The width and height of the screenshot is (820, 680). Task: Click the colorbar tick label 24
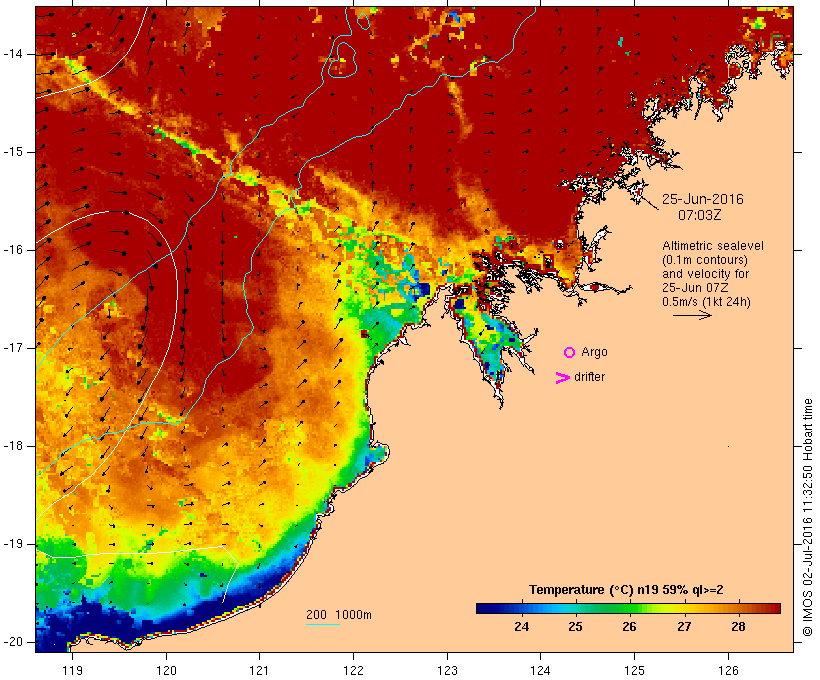(521, 627)
